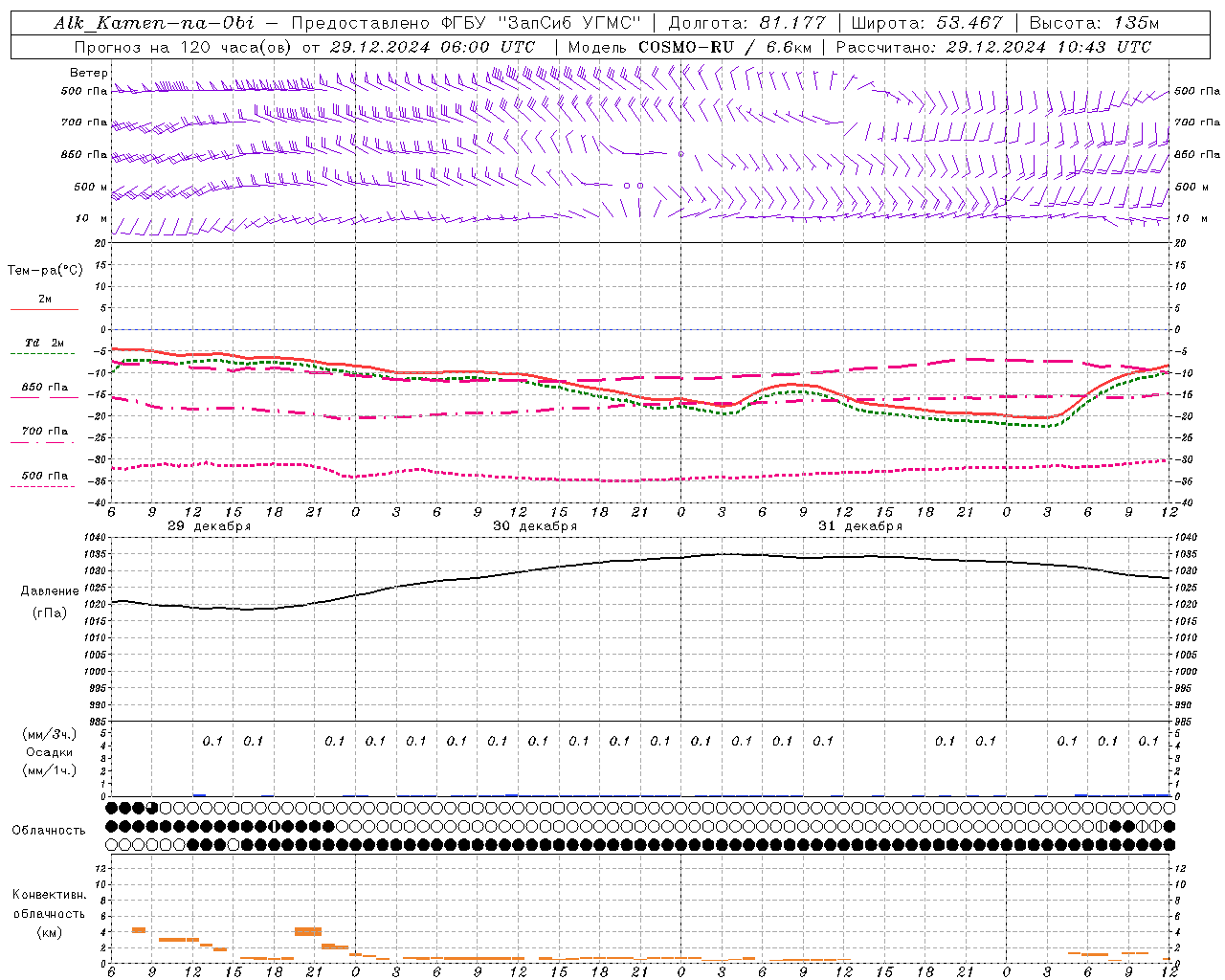The width and height of the screenshot is (1225, 980).
Task: Click the Давление pressure label
Action: click(x=50, y=591)
